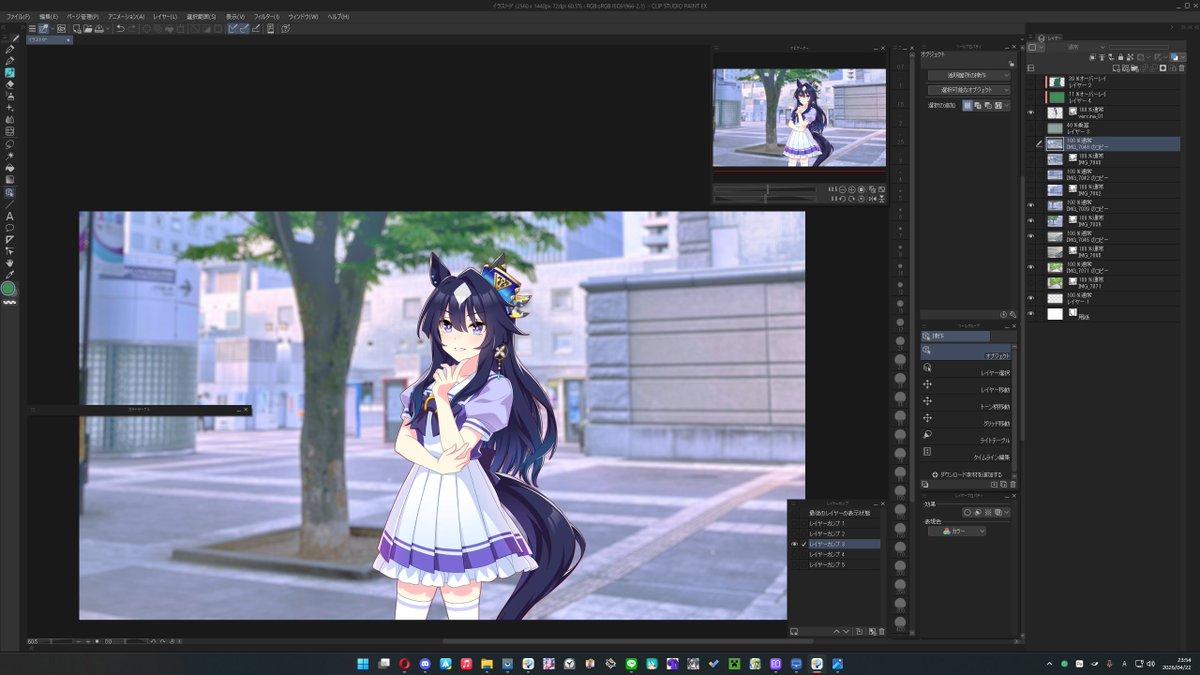Select the Fill bucket tool
Screen dimensions: 1200x675
(x=9, y=167)
